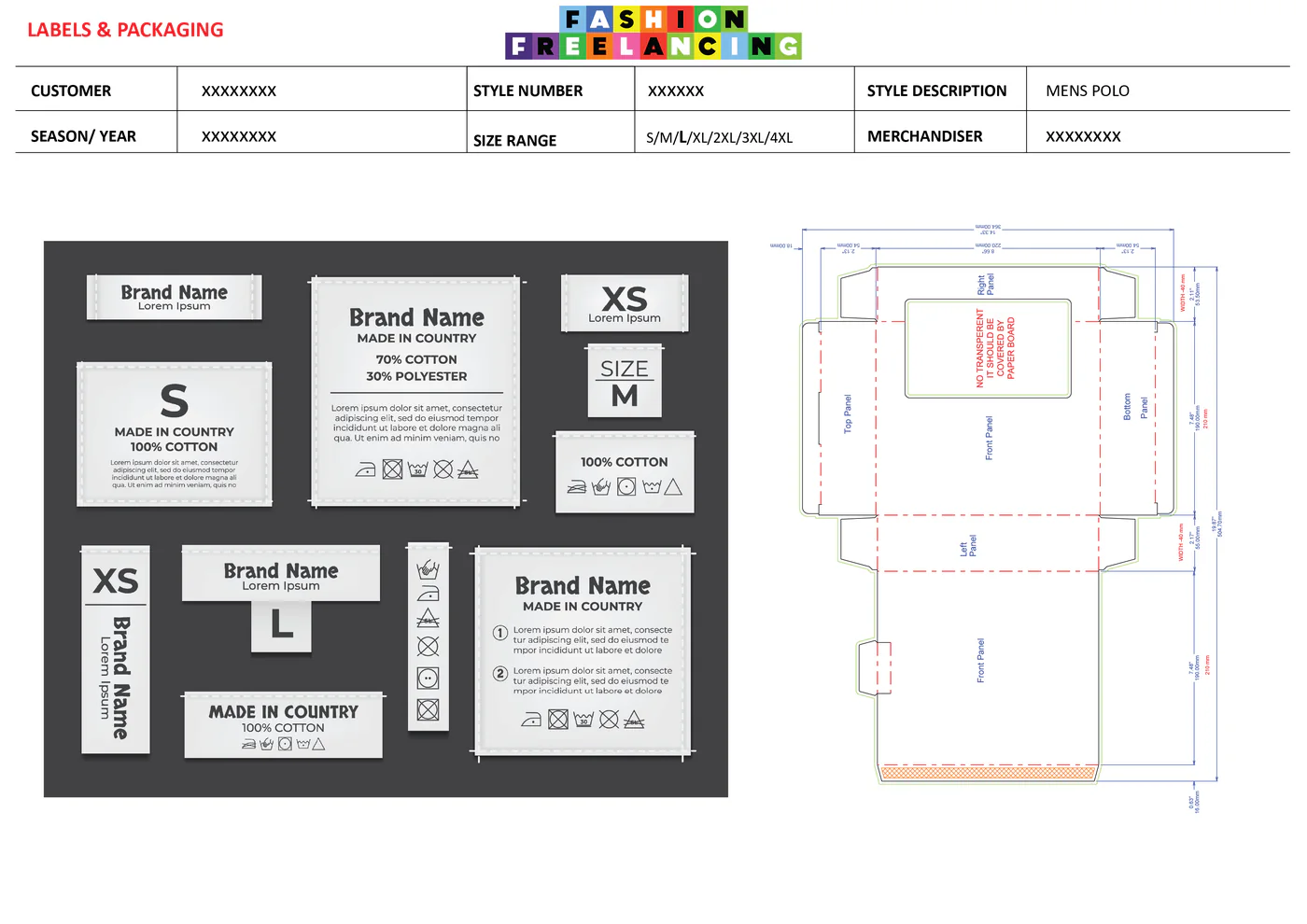Screen dimensions: 1307x924
Task: Click the tumble dry symbol on the vertical strip
Action: click(x=428, y=678)
